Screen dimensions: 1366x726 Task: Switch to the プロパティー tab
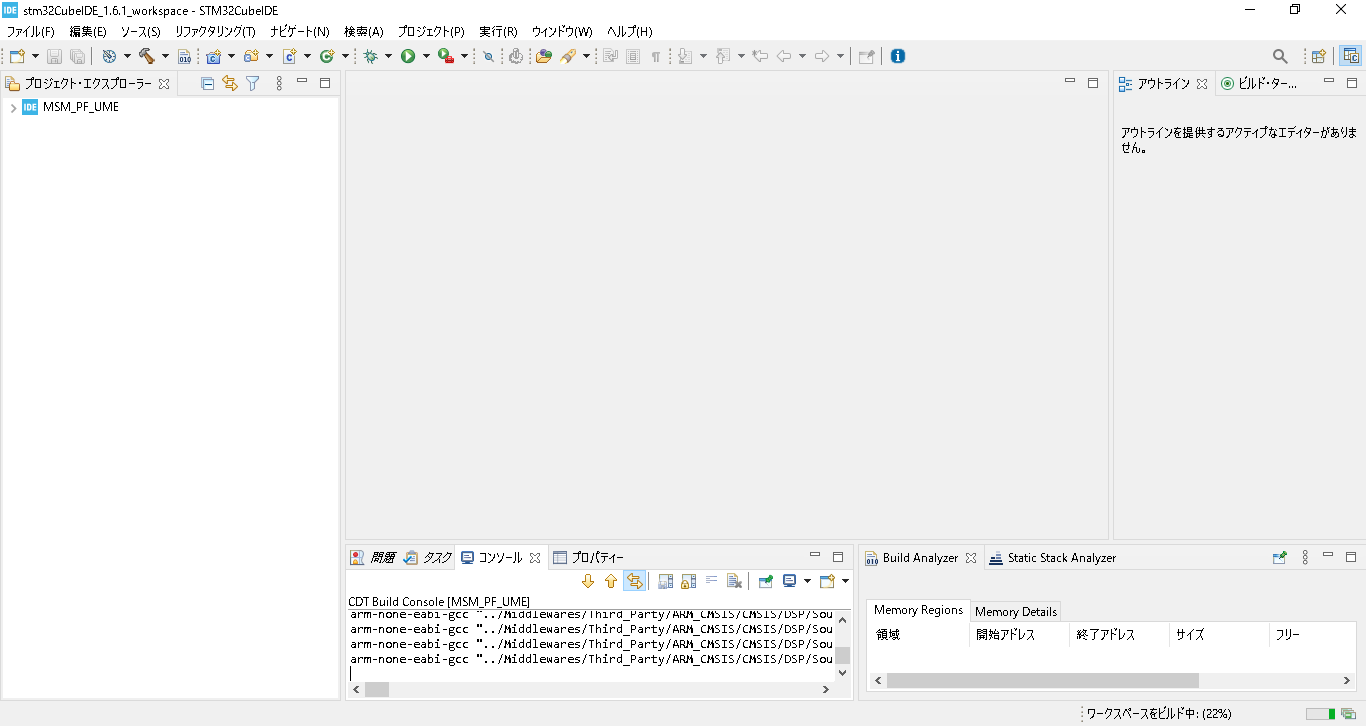pyautogui.click(x=589, y=558)
